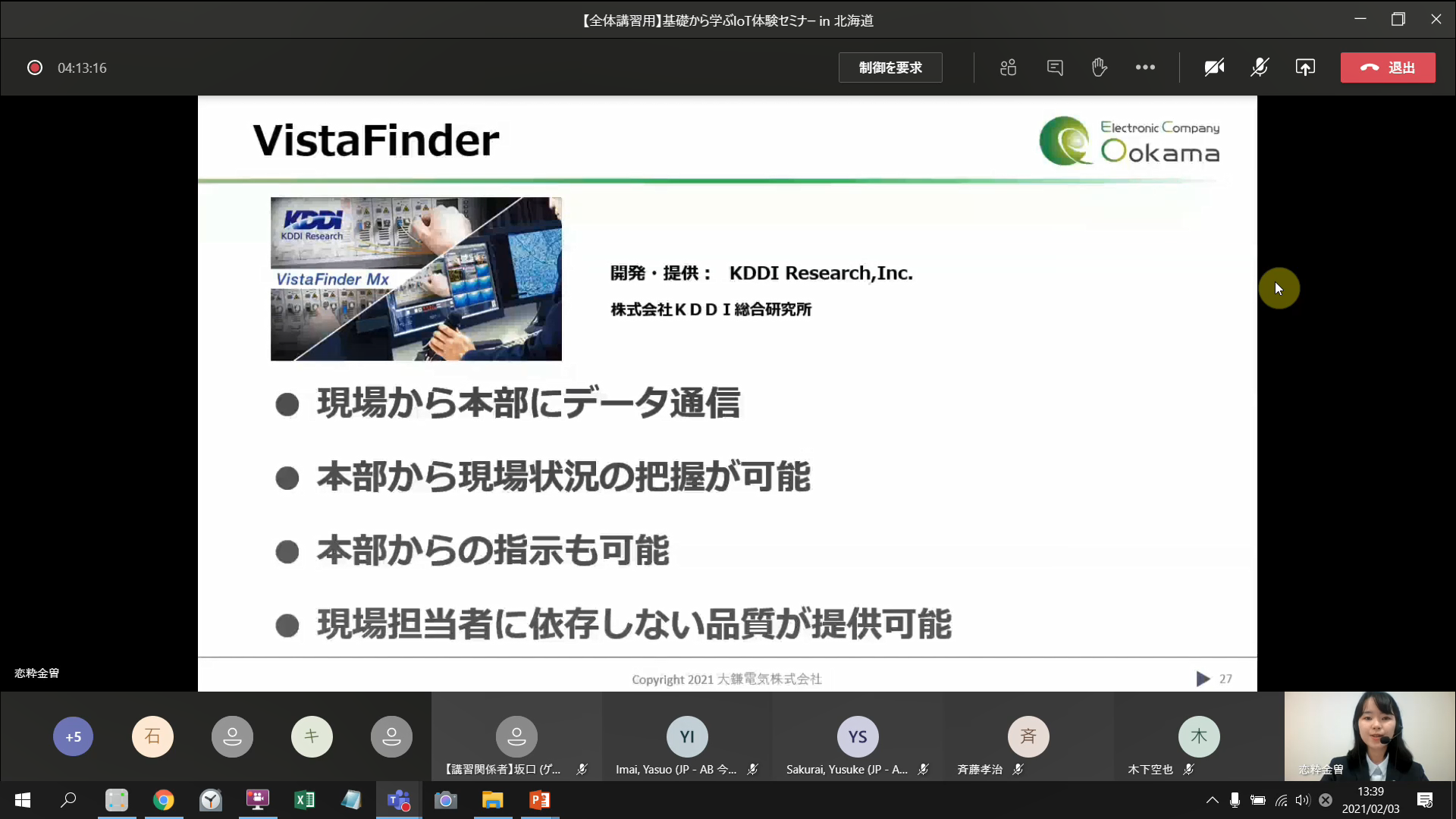Open the first pinned taskbar app icon

pyautogui.click(x=117, y=800)
